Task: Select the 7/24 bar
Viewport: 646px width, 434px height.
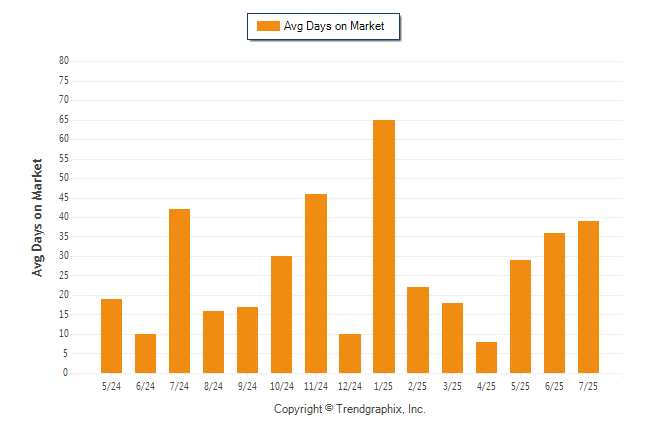Action: coord(179,291)
